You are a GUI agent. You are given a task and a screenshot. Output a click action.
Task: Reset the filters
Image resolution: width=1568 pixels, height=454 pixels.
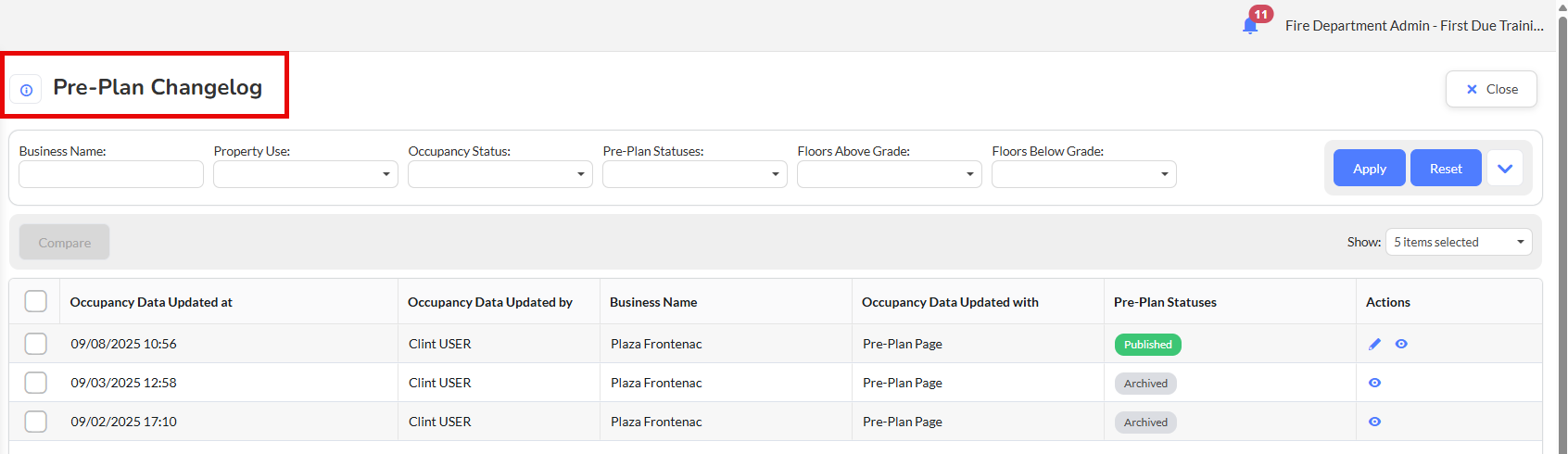[x=1445, y=169]
